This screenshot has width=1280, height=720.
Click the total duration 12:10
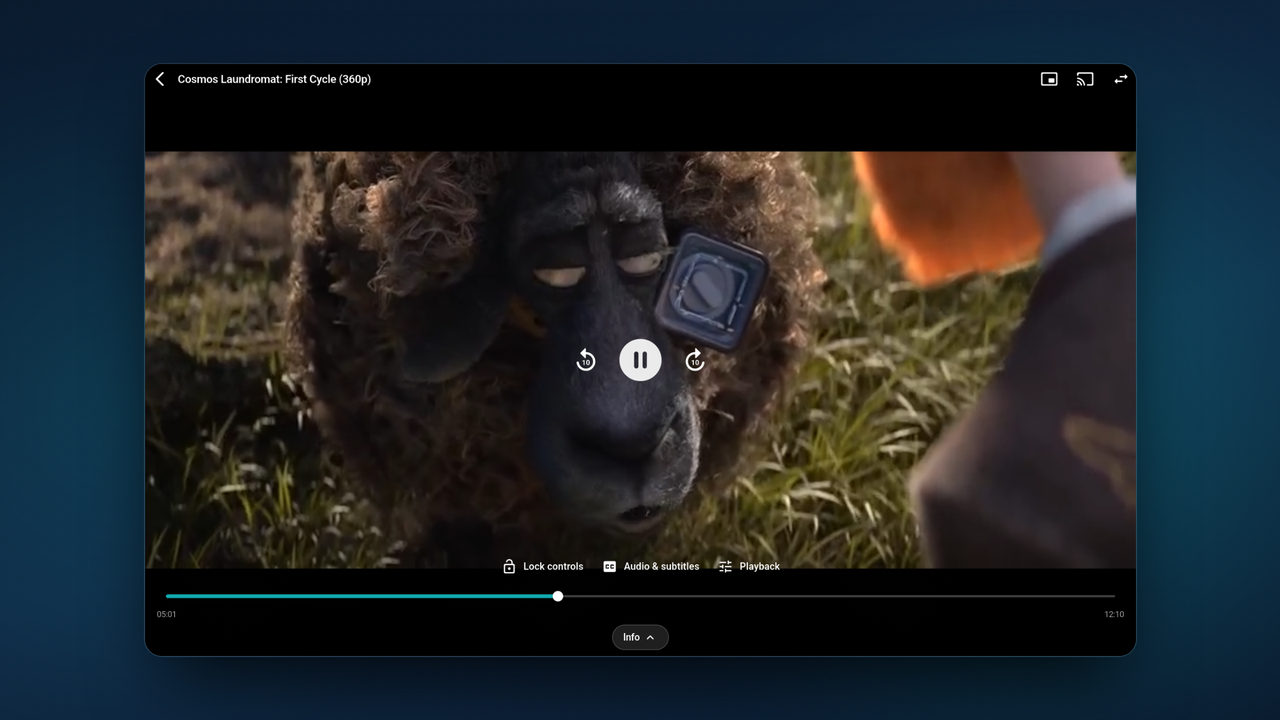point(1114,614)
